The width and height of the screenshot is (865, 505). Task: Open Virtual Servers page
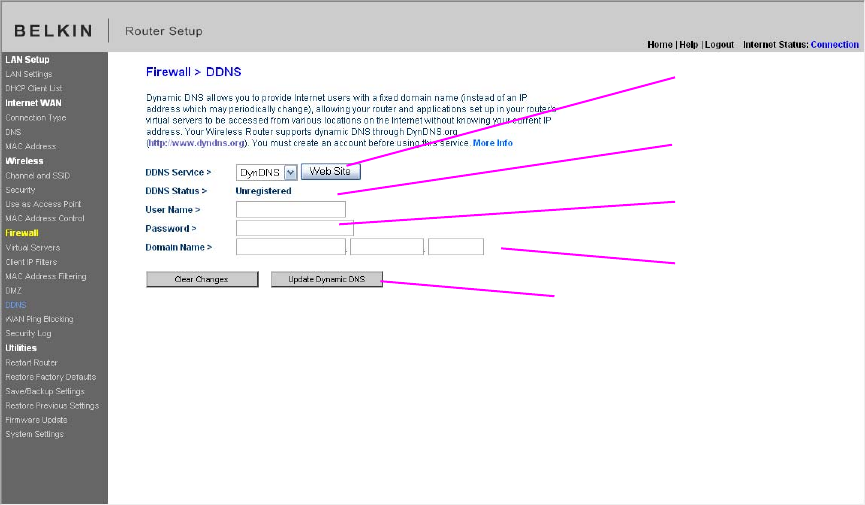pos(33,248)
